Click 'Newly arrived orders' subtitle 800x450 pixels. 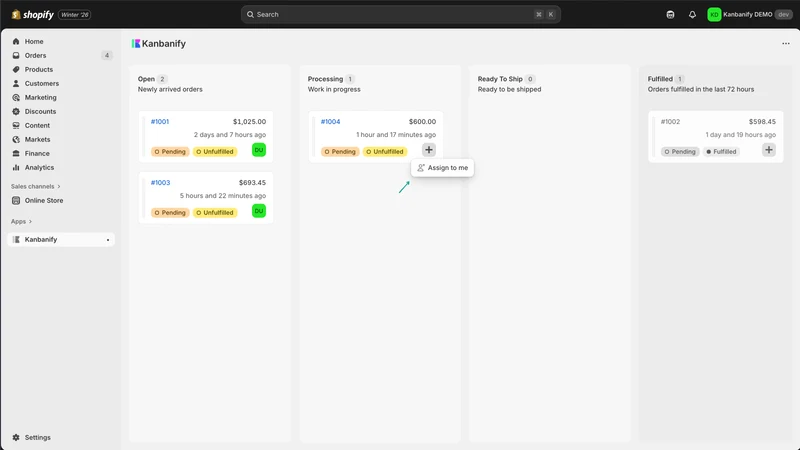pos(170,89)
